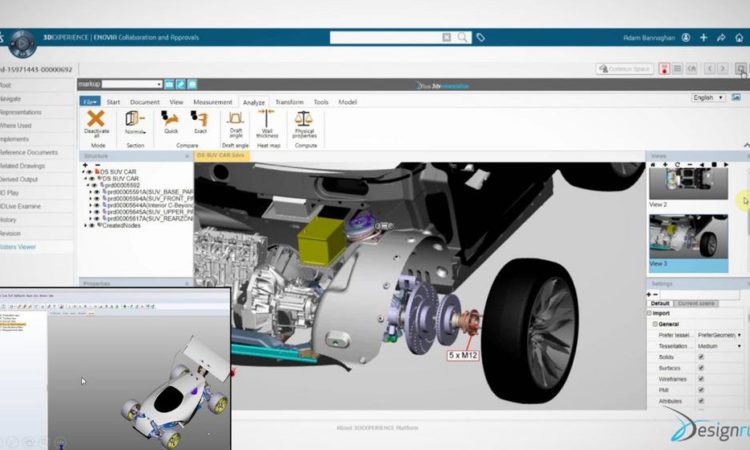The width and height of the screenshot is (750, 450).
Task: Toggle the Solids checkbox
Action: click(701, 357)
